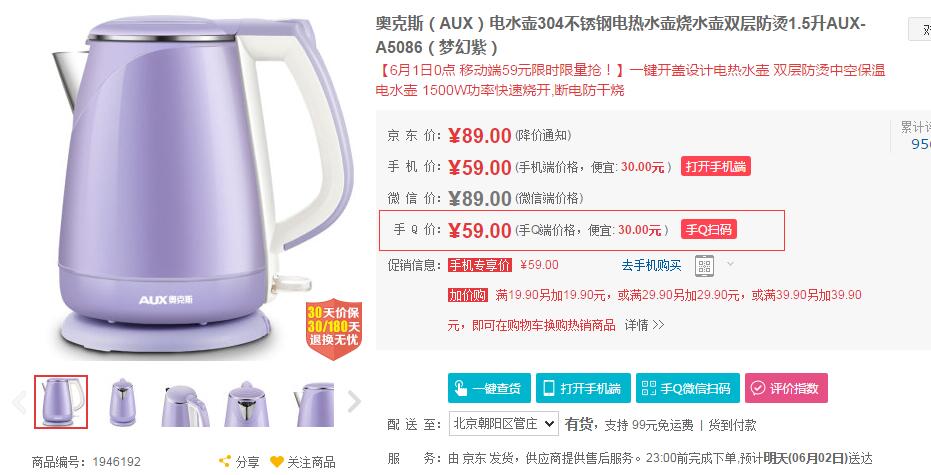The width and height of the screenshot is (931, 475).
Task: Click previous arrow in thumbnail carousel
Action: pos(19,401)
